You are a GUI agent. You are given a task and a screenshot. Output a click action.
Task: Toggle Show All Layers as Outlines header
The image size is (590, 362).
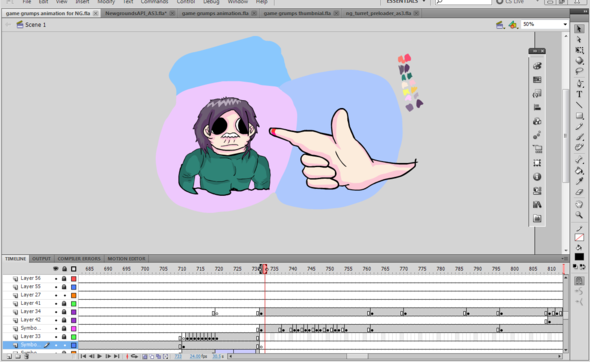click(73, 269)
